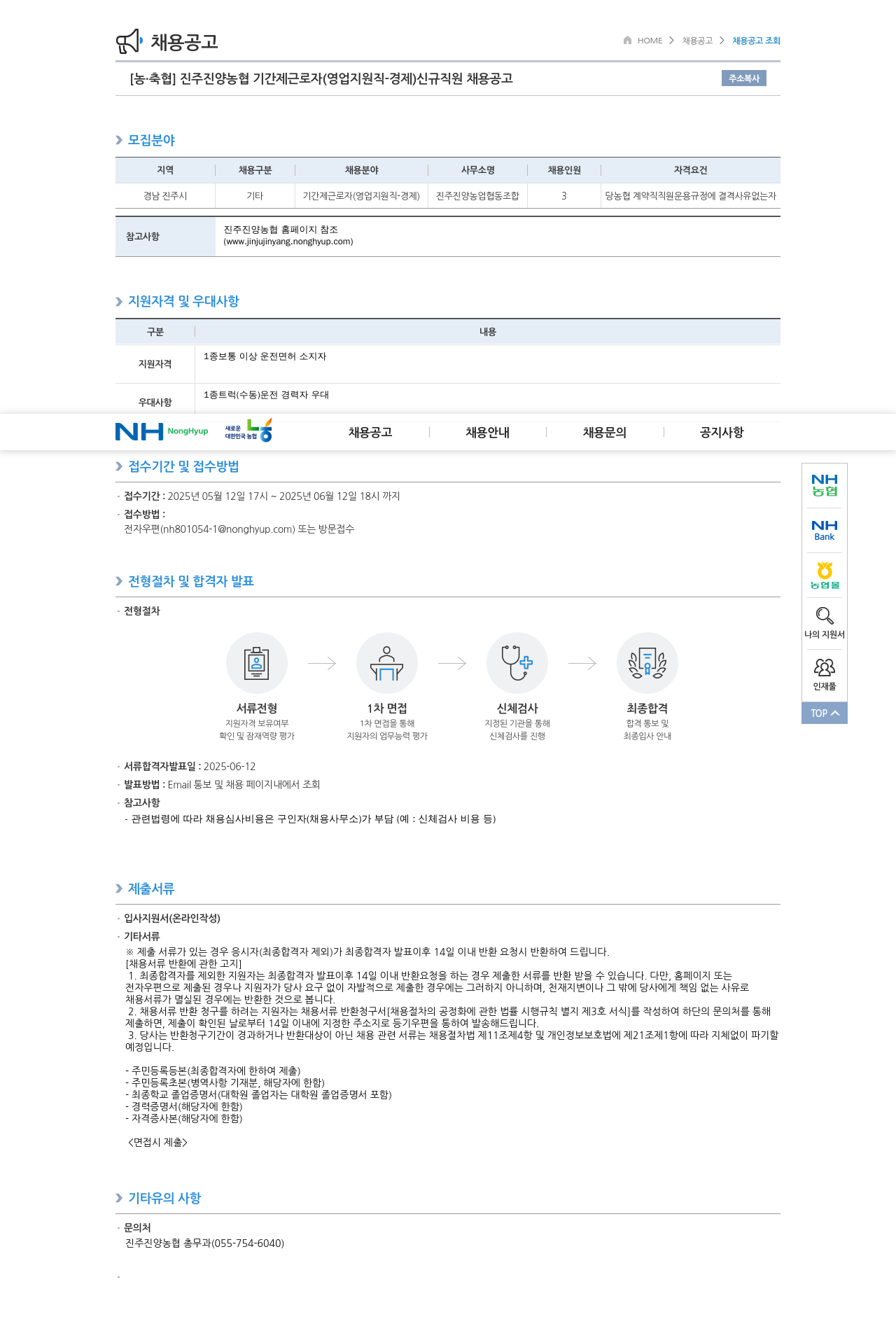Click the 기간제근로자(영업지원직-경제) table cell

click(x=361, y=196)
